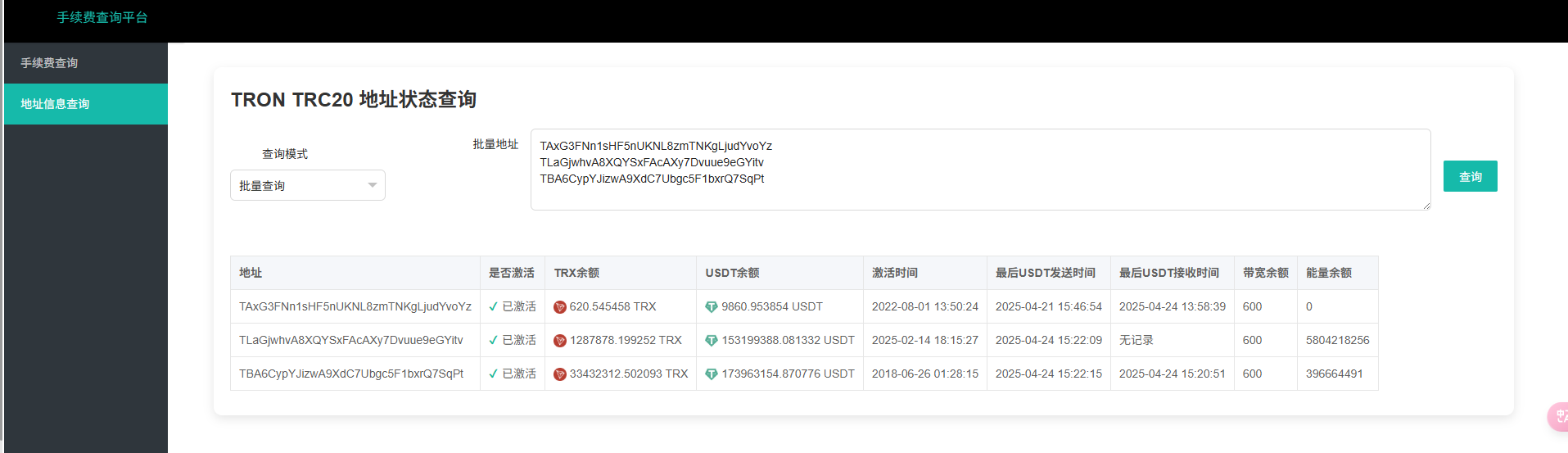Click last receive time 2025-04-24 15:20:51
1568x453 pixels.
(1173, 374)
